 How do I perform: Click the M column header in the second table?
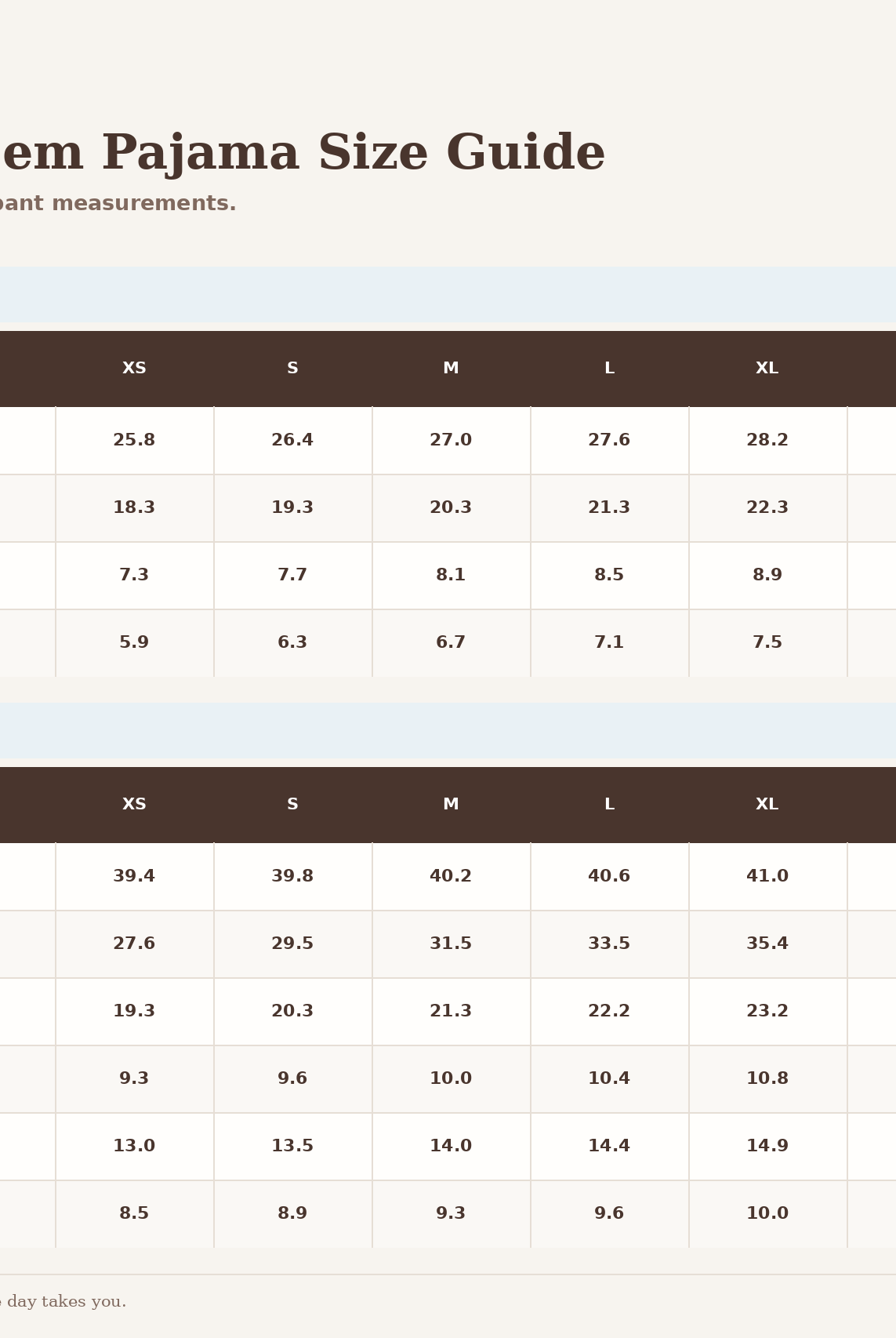point(451,805)
